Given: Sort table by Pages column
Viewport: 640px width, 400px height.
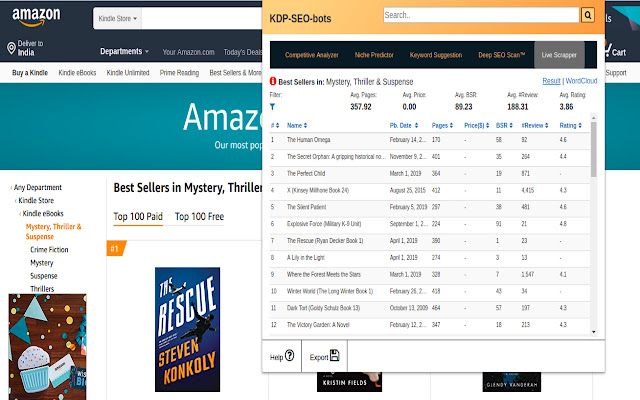Looking at the screenshot, I should tap(442, 125).
